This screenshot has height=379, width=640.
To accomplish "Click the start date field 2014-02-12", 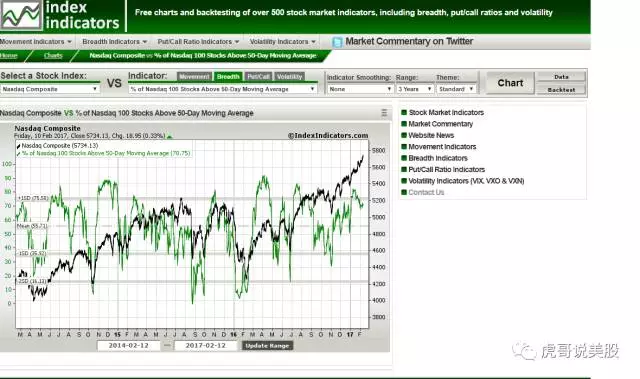I will 129,346.
